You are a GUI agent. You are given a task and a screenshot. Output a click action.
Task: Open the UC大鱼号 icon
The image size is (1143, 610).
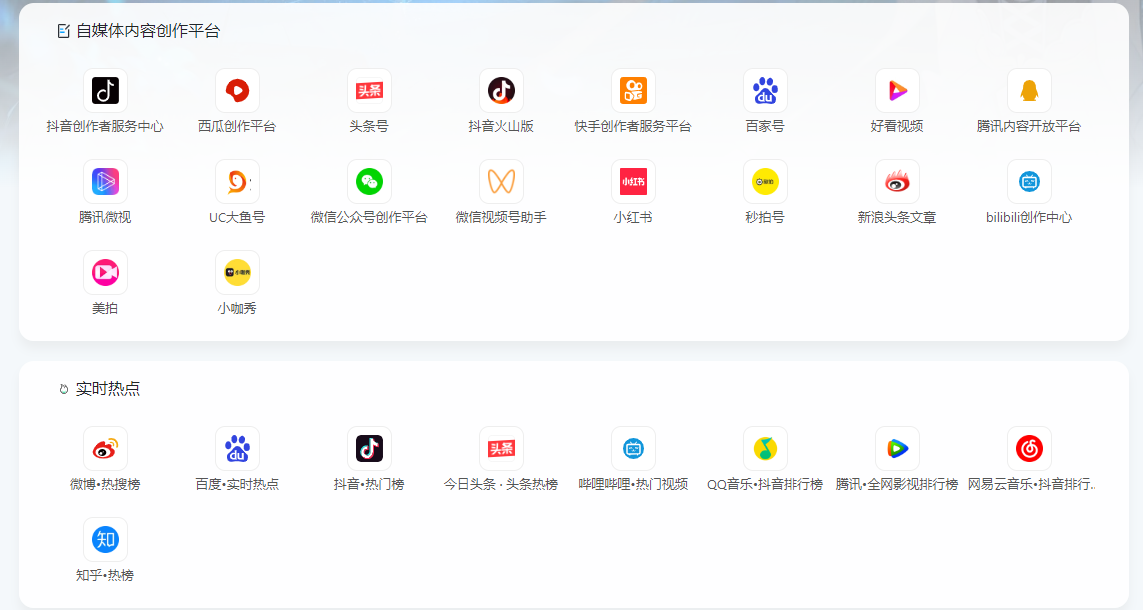coord(237,181)
